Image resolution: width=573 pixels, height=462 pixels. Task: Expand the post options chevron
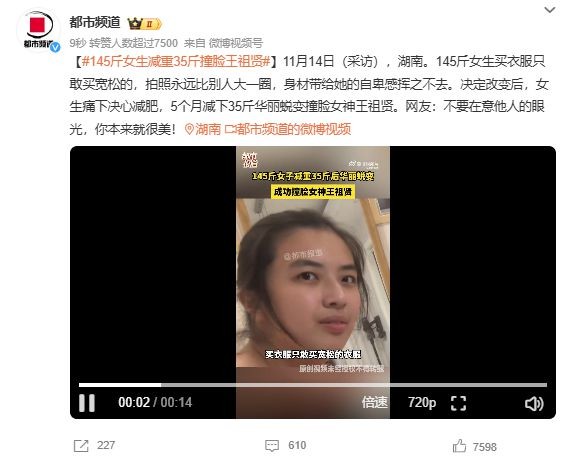pos(550,10)
